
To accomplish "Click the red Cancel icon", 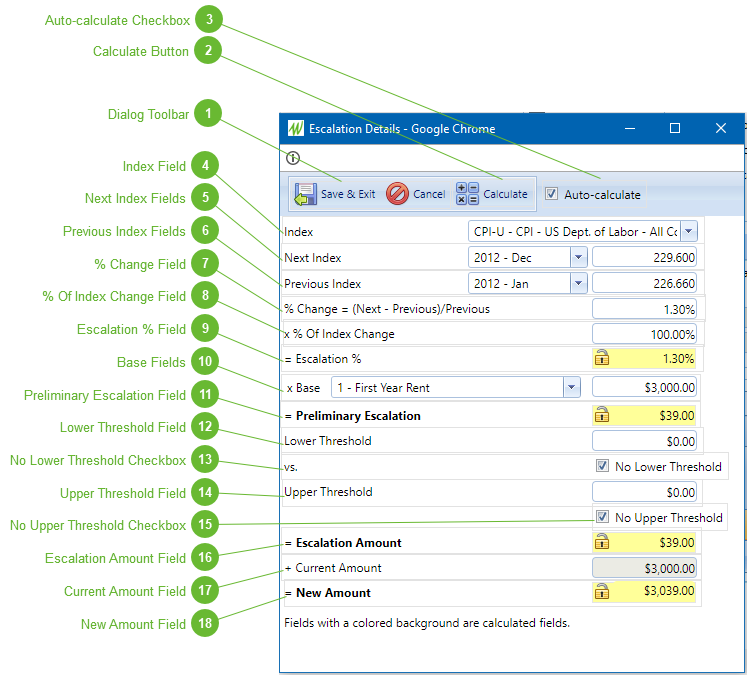I will [x=397, y=194].
